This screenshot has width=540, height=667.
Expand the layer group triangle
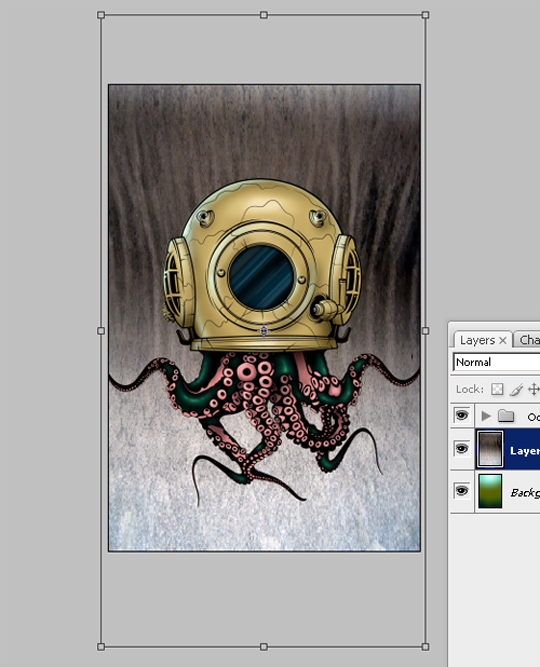pos(486,416)
